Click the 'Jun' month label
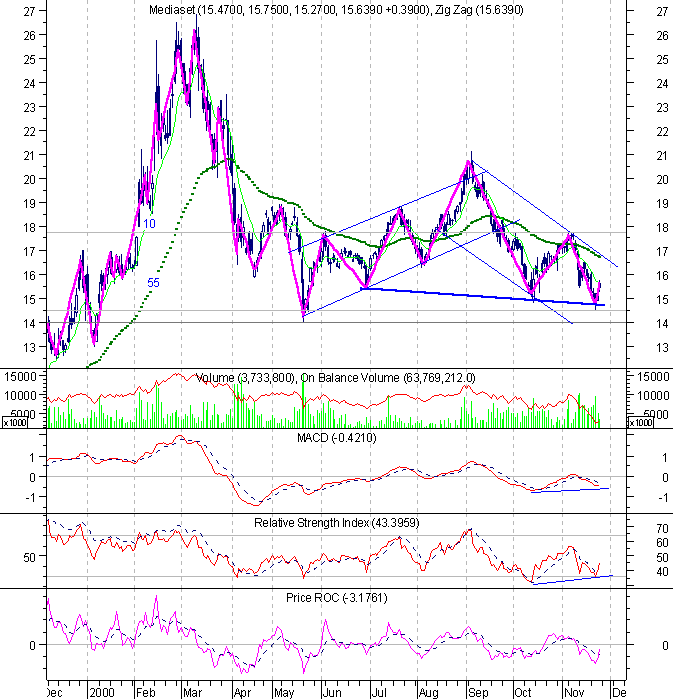 click(332, 693)
